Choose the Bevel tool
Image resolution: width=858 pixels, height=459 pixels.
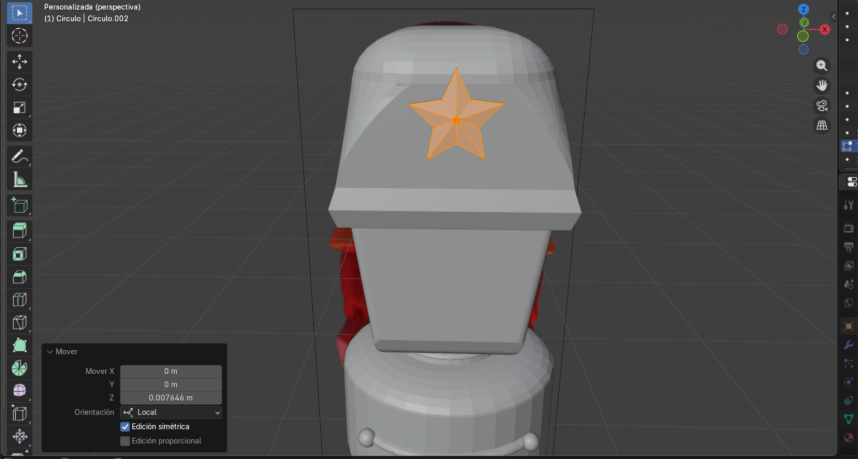[19, 277]
